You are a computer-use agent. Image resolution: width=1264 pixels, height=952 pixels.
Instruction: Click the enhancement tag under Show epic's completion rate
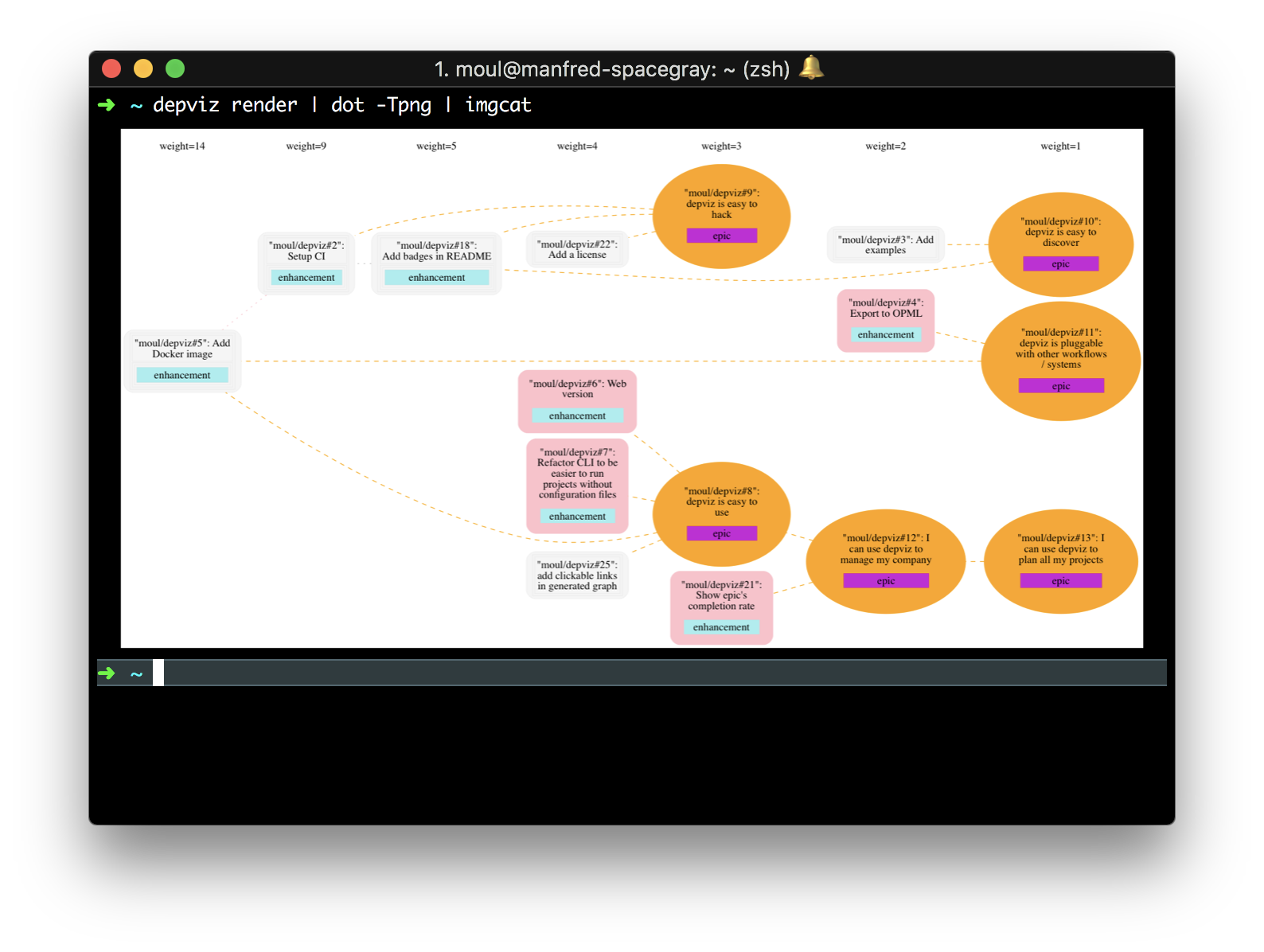coord(722,627)
